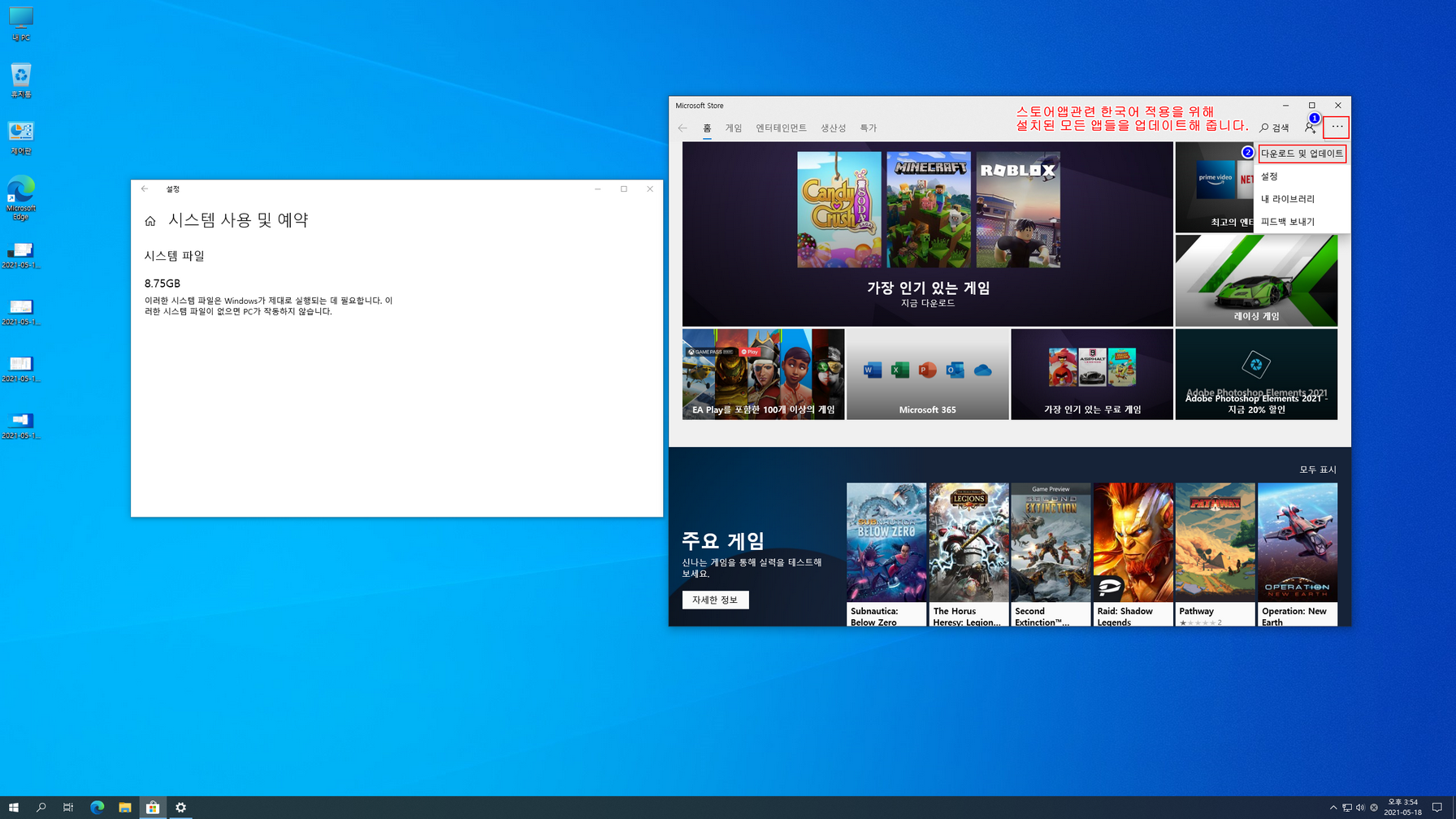This screenshot has width=1456, height=819.
Task: Click the network icon in the system tray
Action: point(1346,808)
